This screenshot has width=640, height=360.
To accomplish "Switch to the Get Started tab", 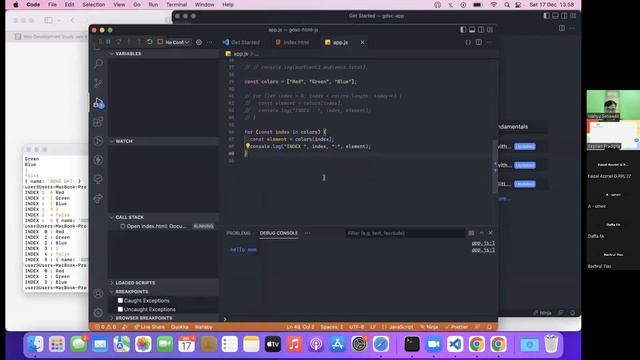I will [x=241, y=42].
